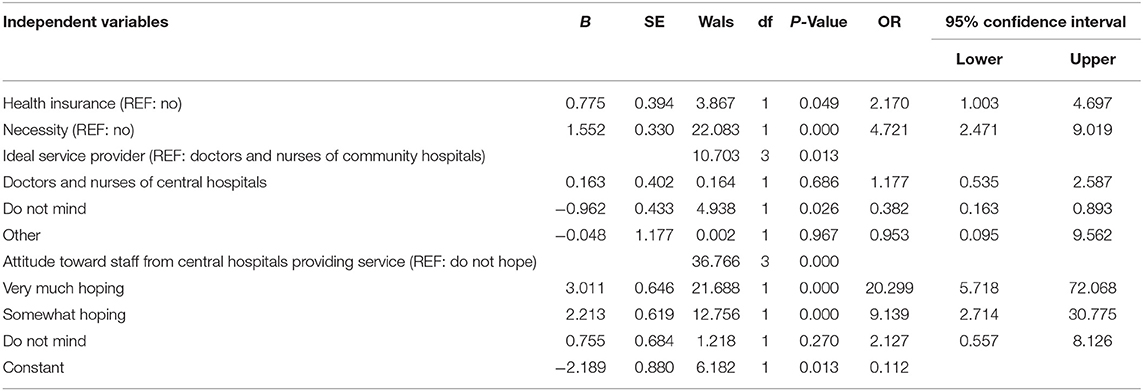The image size is (1143, 391).
Task: Select the Constant row label
Action: coord(33,367)
